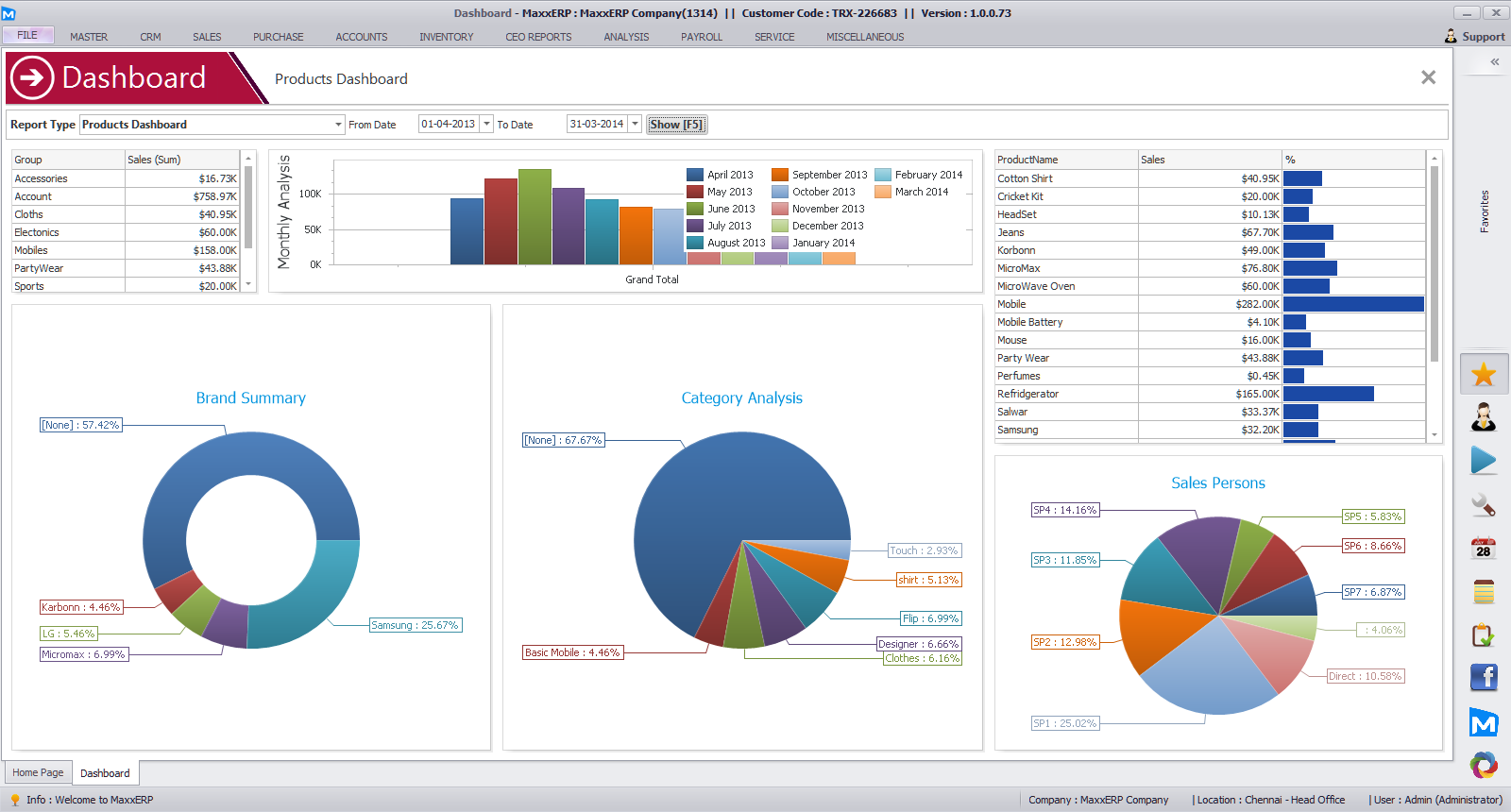Switch to the Home Page tab

[x=38, y=772]
